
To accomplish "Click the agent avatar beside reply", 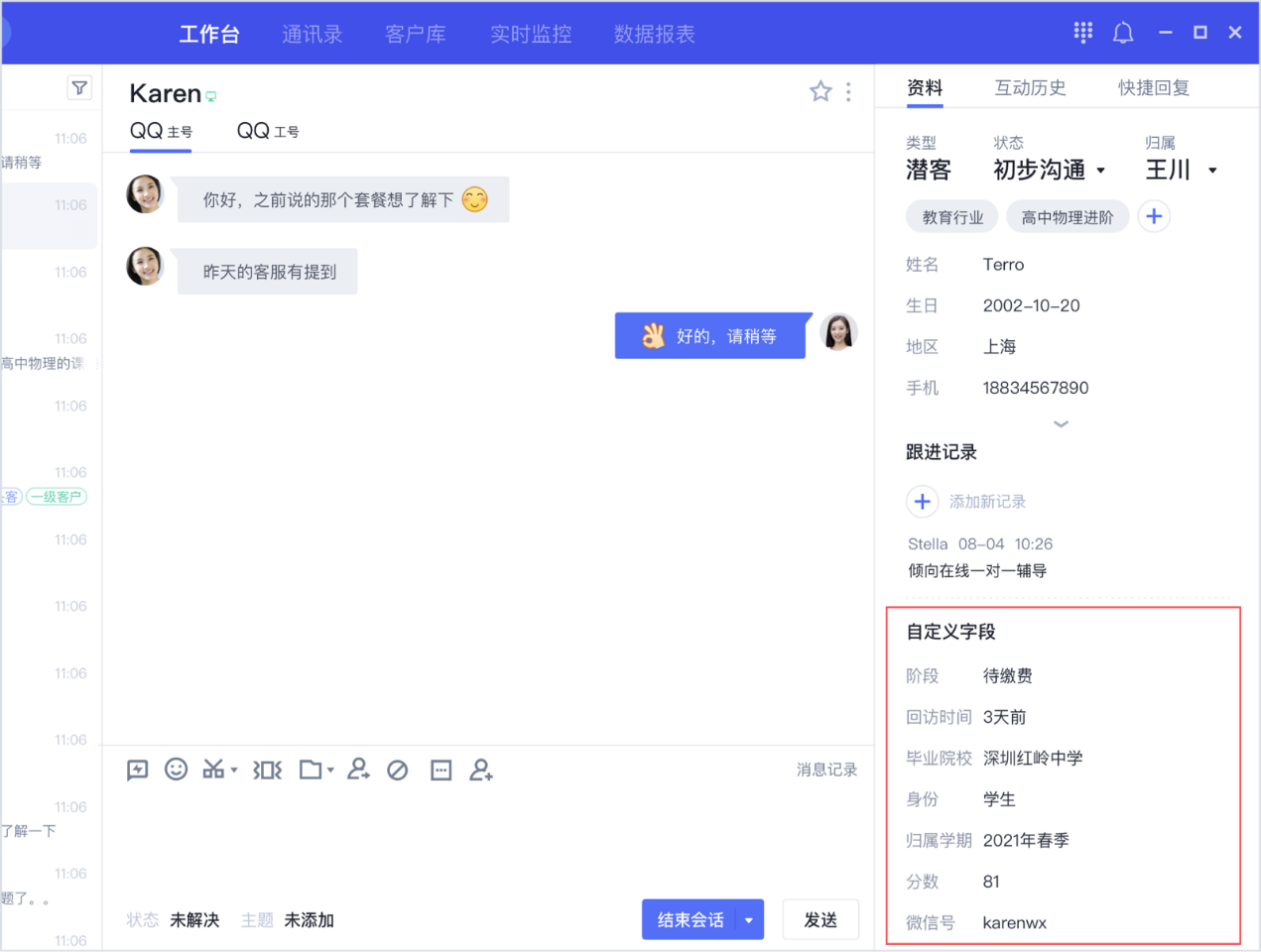I will pos(838,332).
